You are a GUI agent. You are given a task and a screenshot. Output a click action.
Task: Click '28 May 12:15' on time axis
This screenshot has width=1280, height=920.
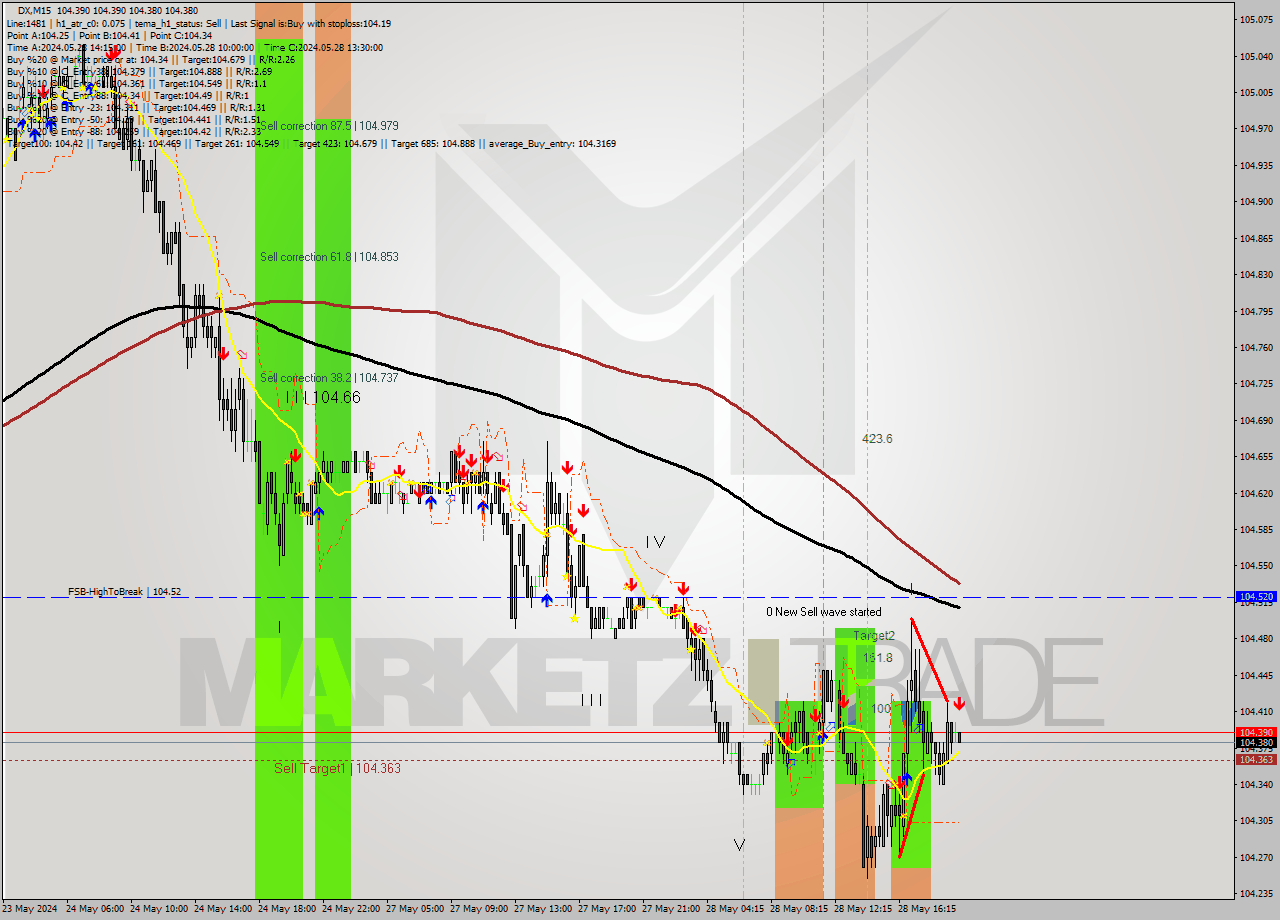point(863,909)
